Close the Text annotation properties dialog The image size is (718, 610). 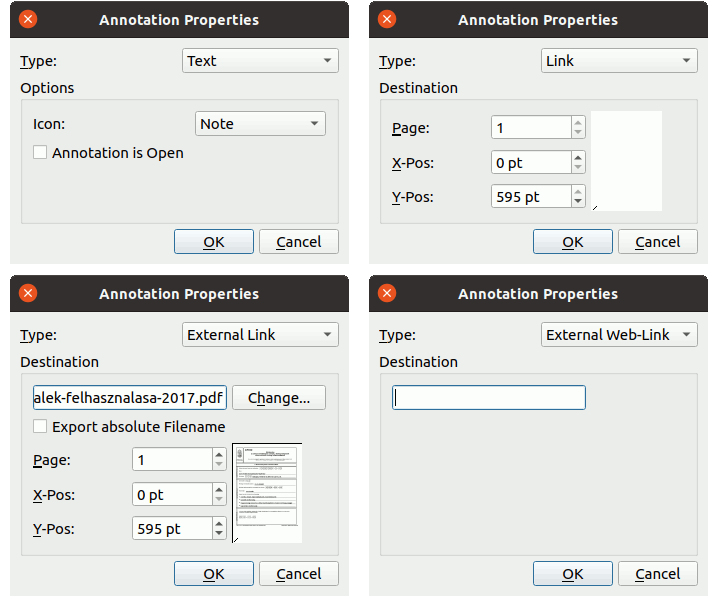[28, 19]
